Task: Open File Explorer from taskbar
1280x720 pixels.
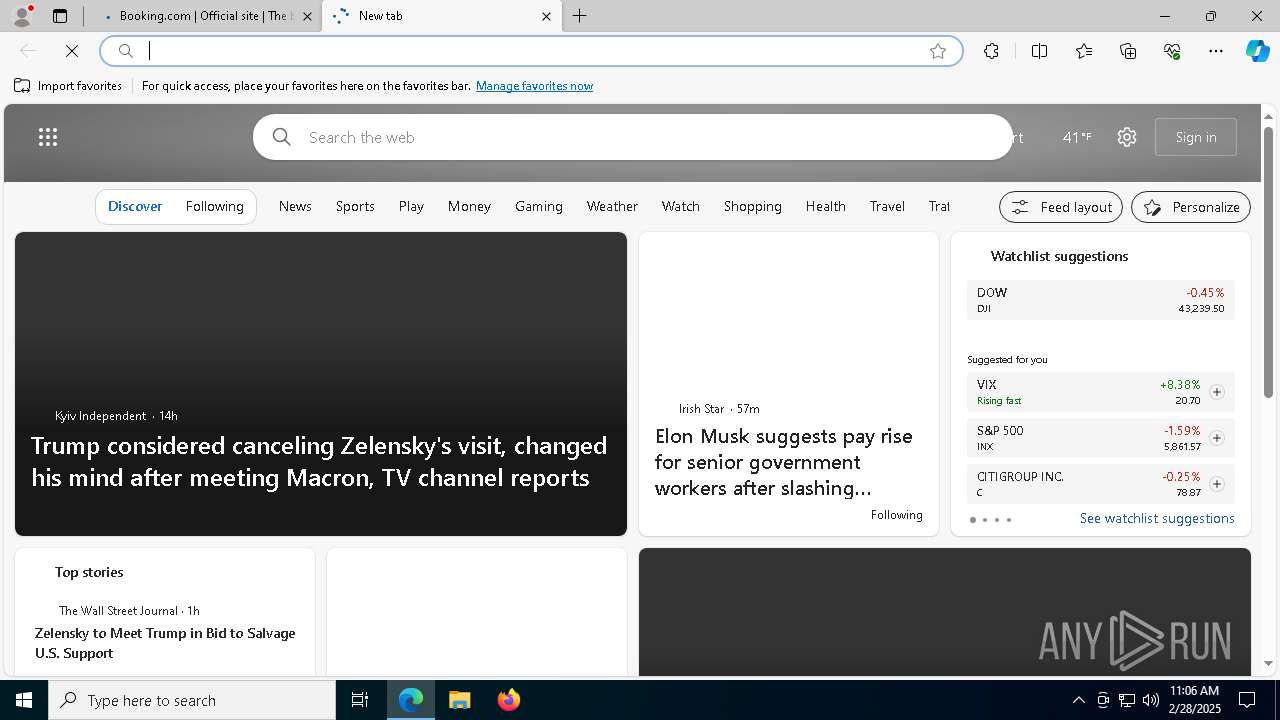Action: click(x=460, y=700)
